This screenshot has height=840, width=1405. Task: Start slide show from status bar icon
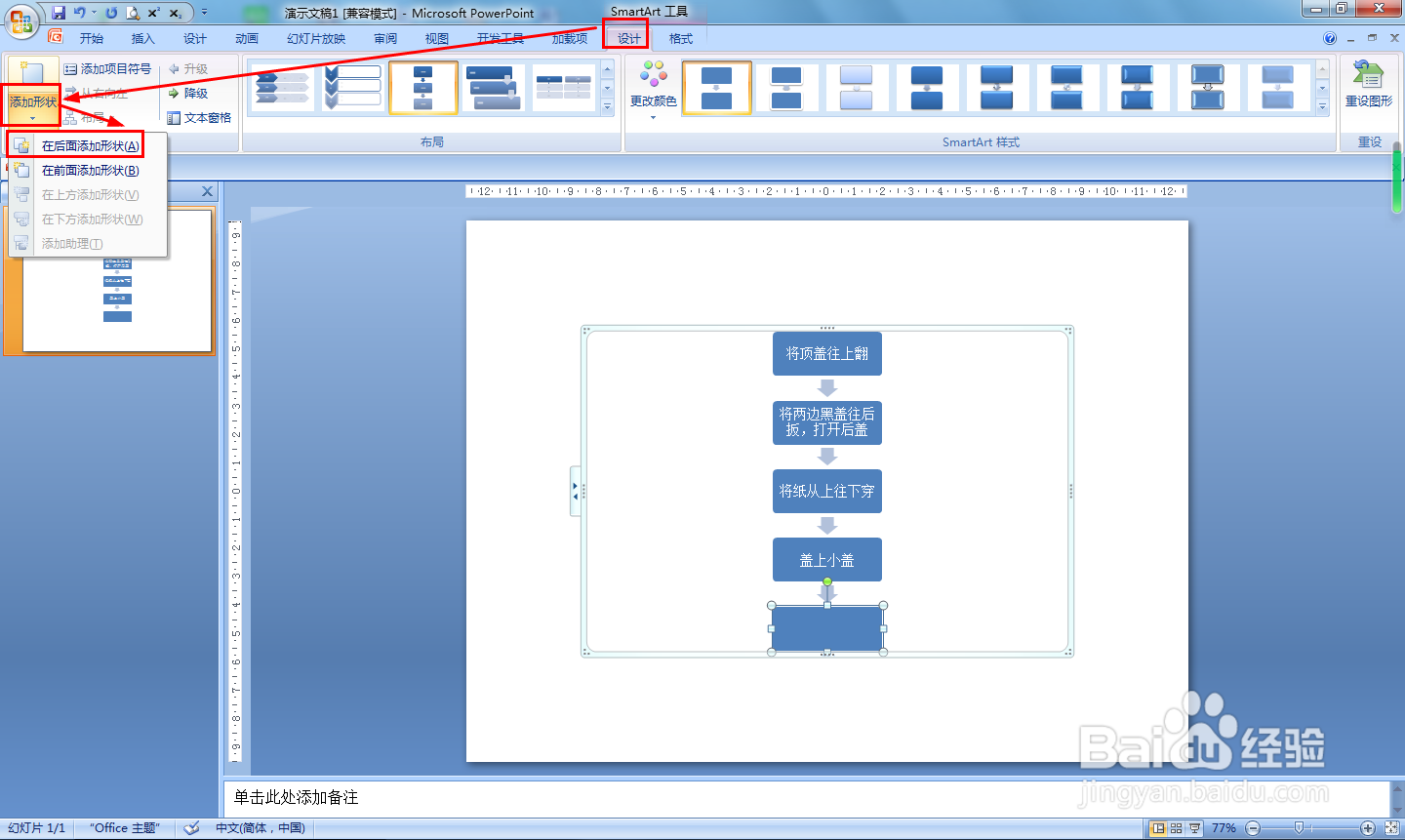1194,828
